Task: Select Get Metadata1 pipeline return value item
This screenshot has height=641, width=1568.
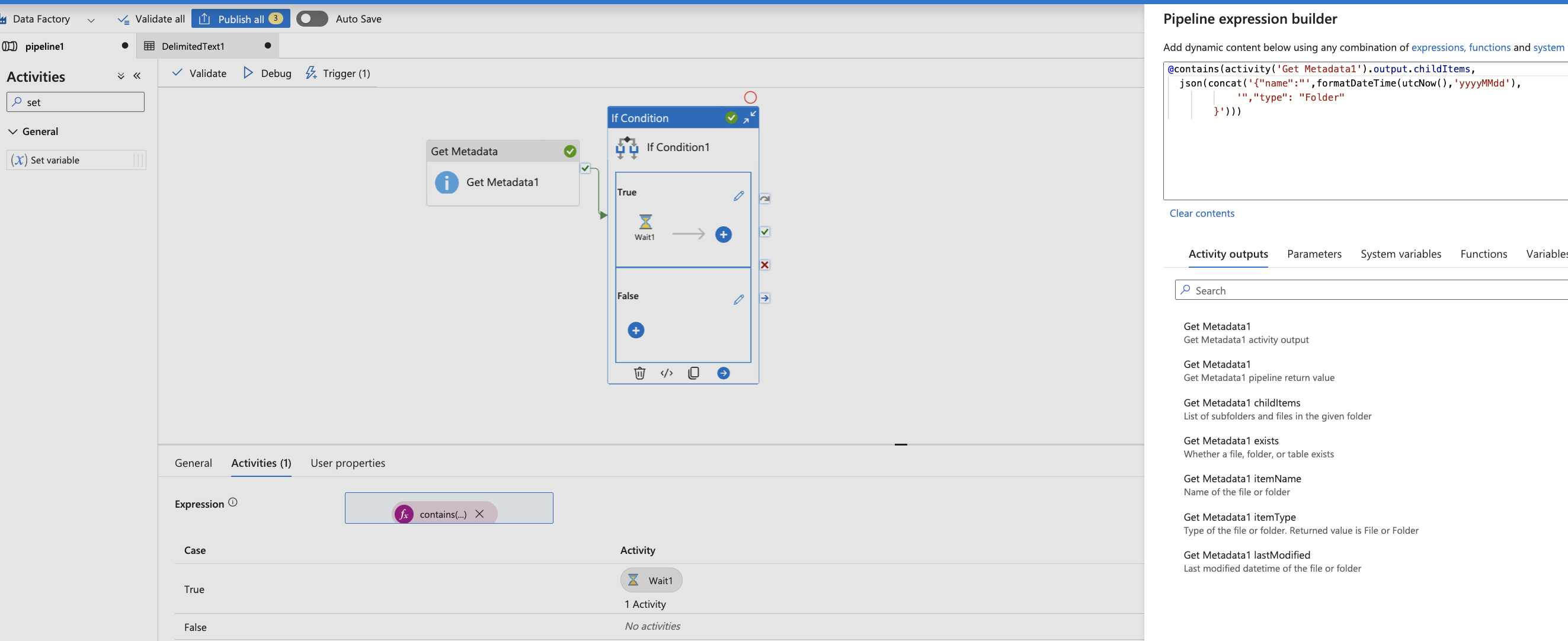Action: (1258, 370)
